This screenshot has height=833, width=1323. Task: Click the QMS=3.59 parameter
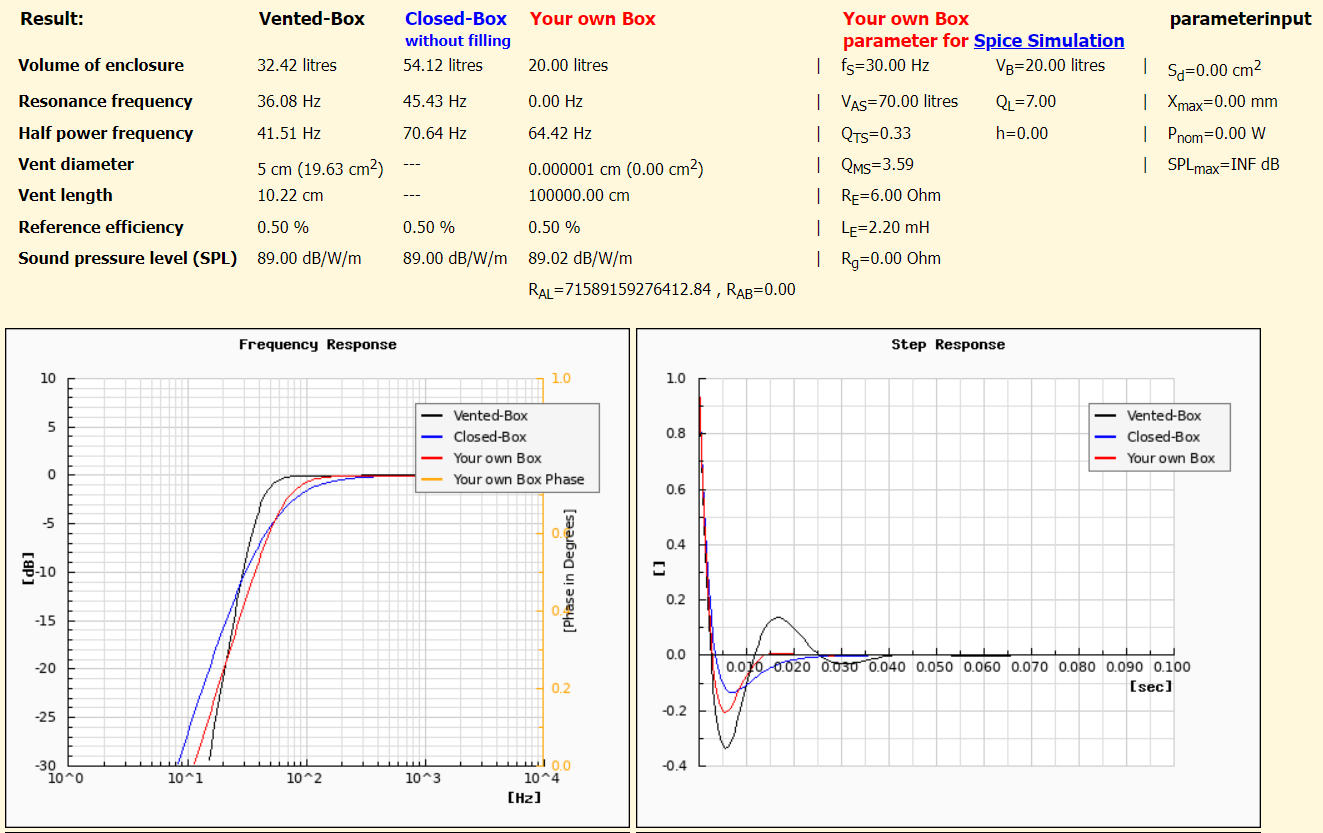click(x=878, y=165)
